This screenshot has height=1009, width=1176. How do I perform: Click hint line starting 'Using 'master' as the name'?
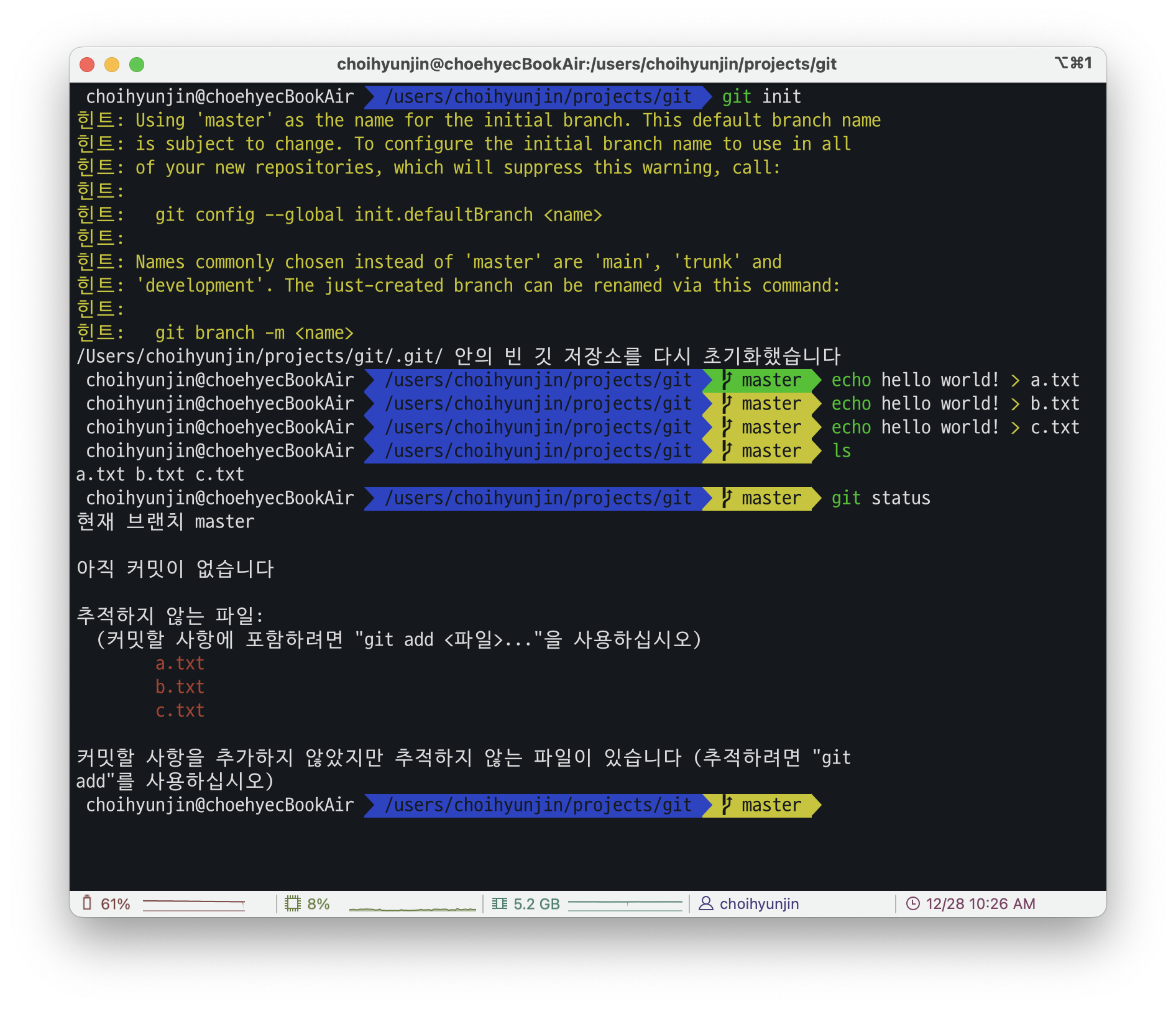pyautogui.click(x=478, y=121)
